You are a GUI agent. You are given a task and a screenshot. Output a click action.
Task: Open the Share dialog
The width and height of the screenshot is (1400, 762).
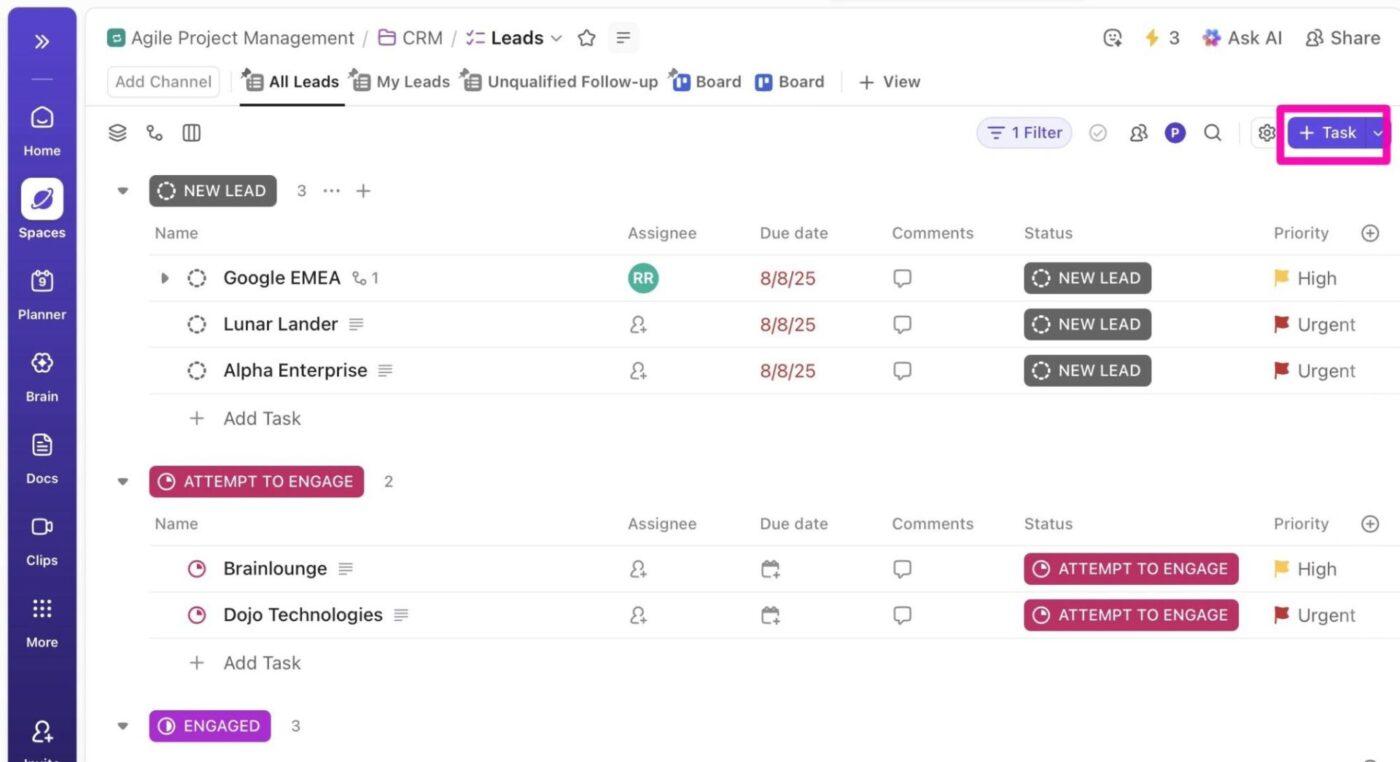tap(1342, 38)
